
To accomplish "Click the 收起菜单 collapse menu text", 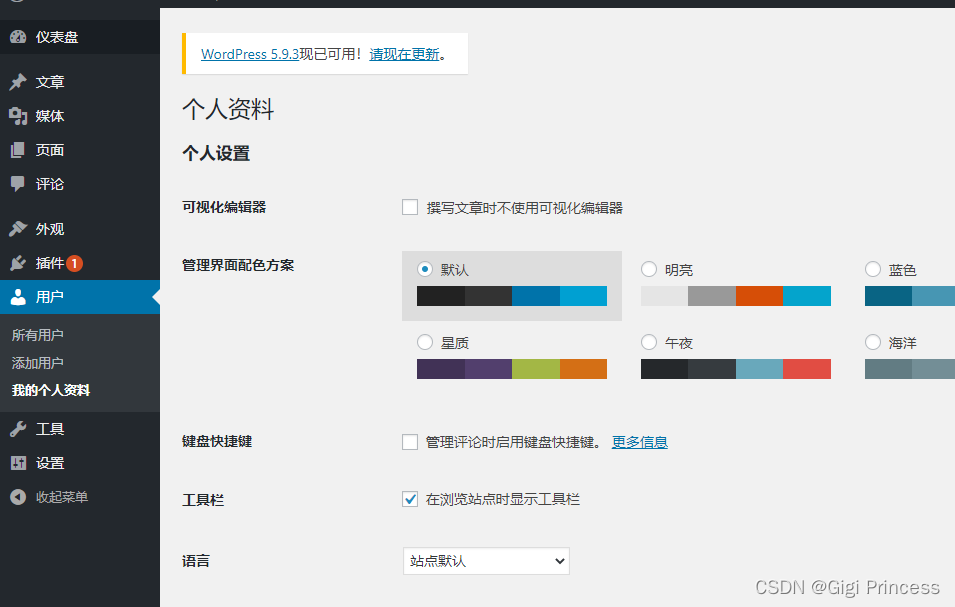I will click(62, 497).
